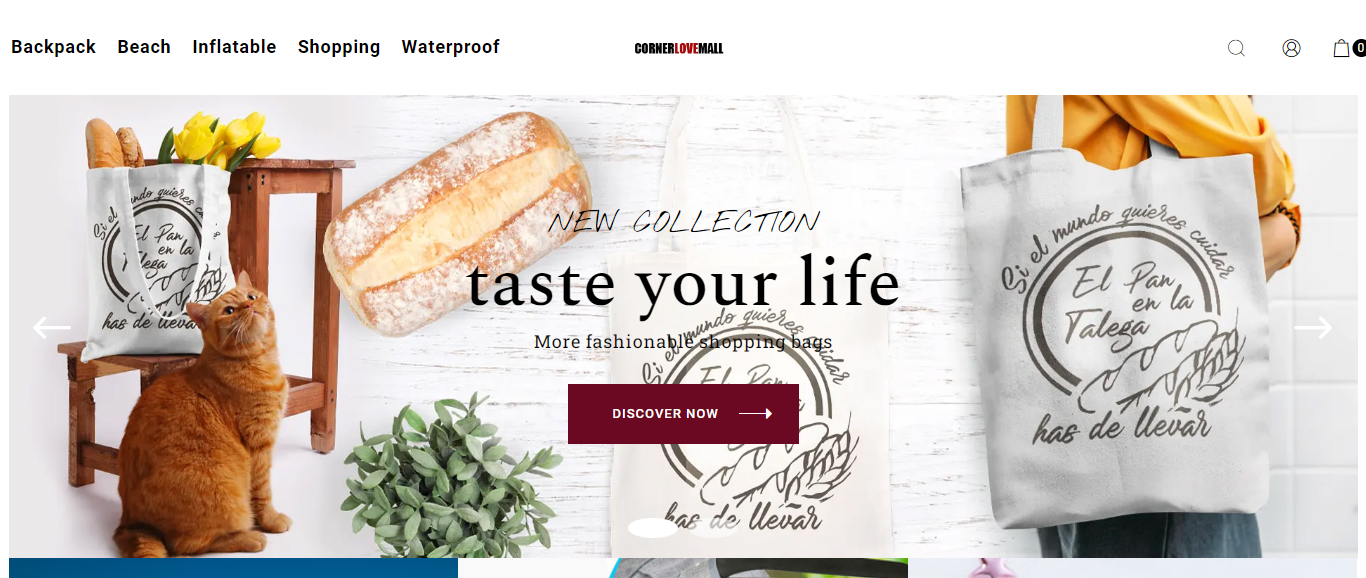The width and height of the screenshot is (1366, 578).
Task: Click the Discover Now button
Action: coord(683,414)
